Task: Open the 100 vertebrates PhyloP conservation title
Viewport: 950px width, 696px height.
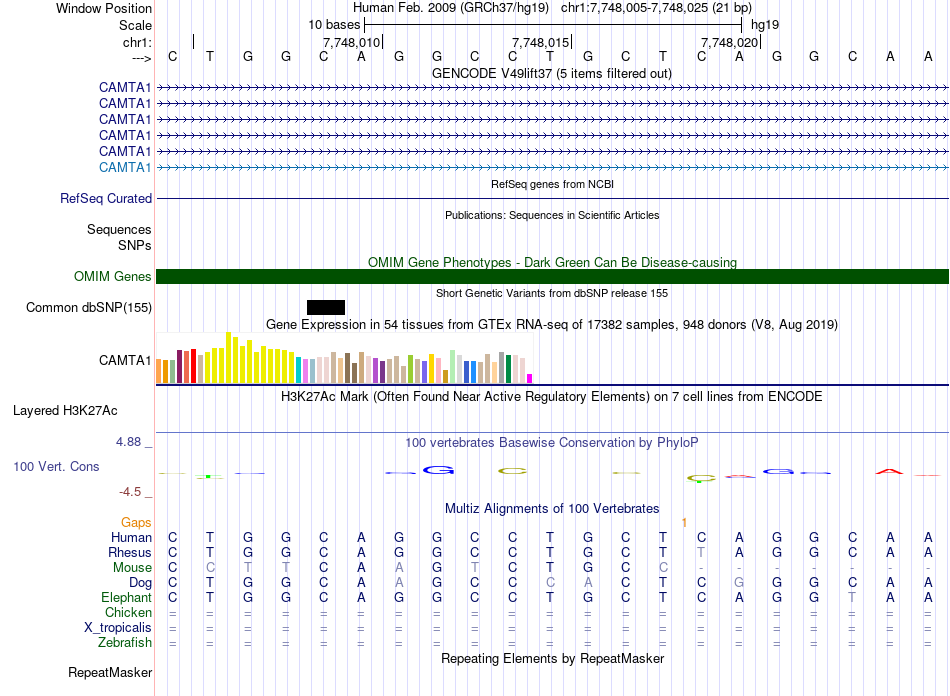Action: tap(551, 442)
